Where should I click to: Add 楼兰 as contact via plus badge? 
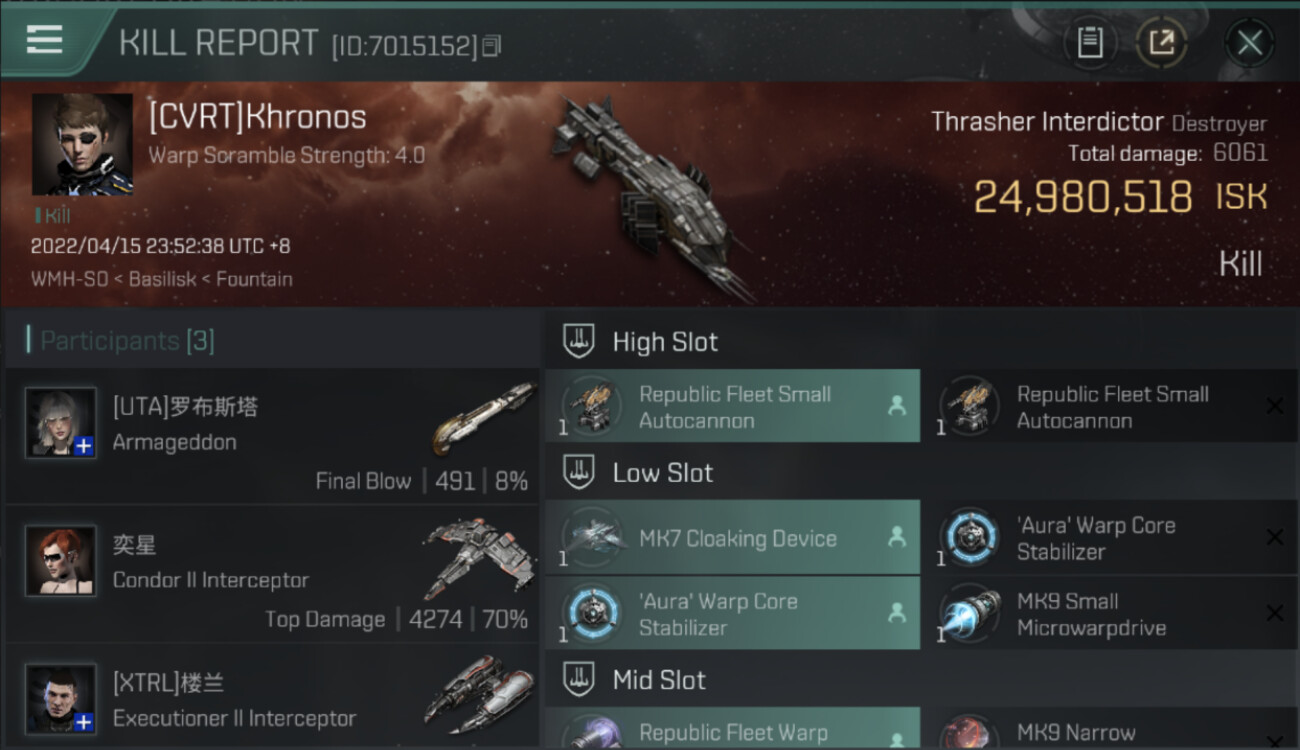(84, 722)
